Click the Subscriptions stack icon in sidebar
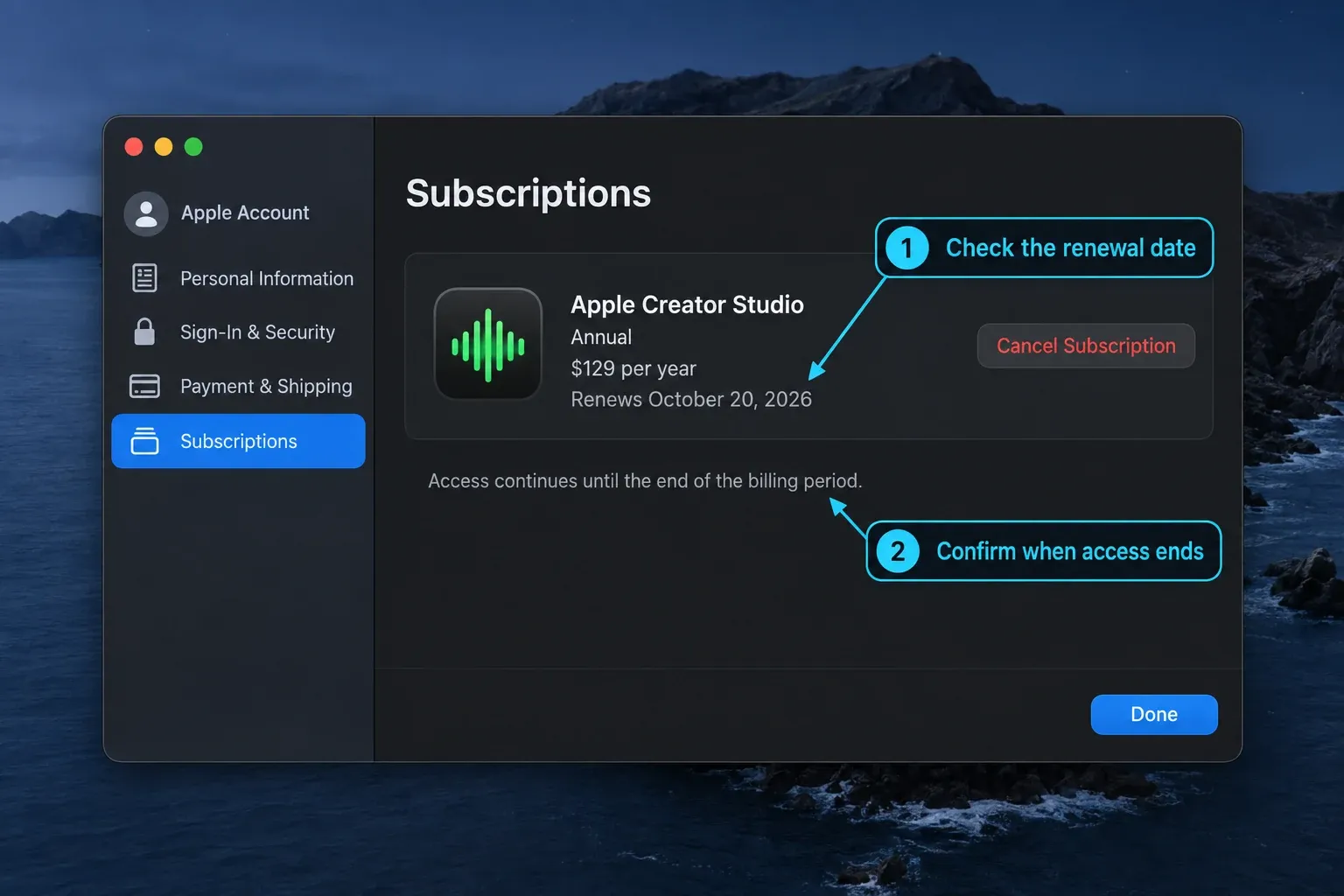1344x896 pixels. click(x=144, y=441)
